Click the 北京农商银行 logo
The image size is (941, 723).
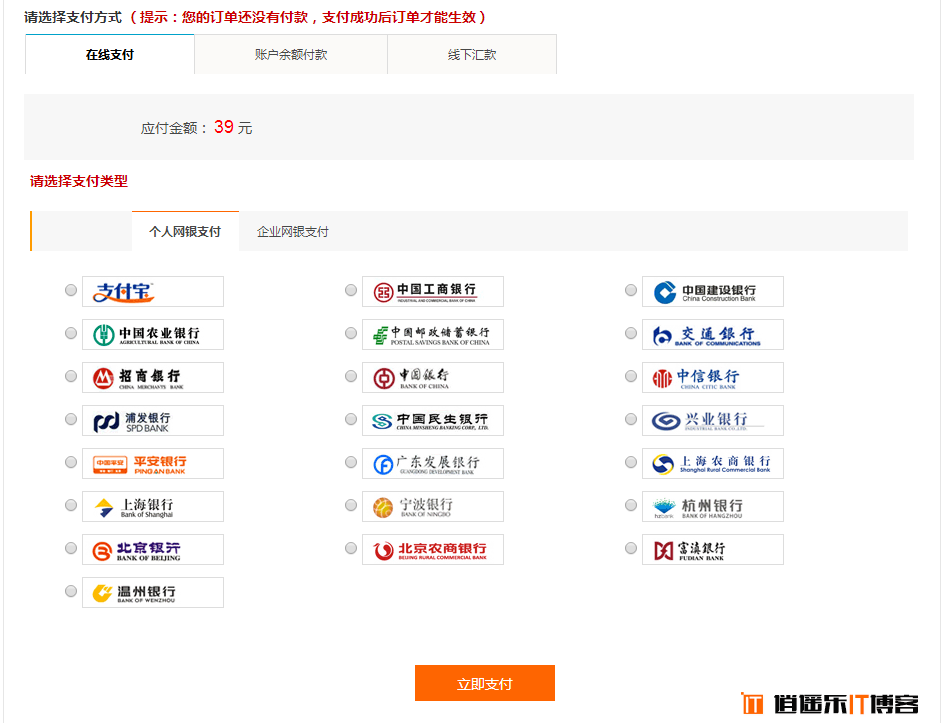[x=433, y=550]
